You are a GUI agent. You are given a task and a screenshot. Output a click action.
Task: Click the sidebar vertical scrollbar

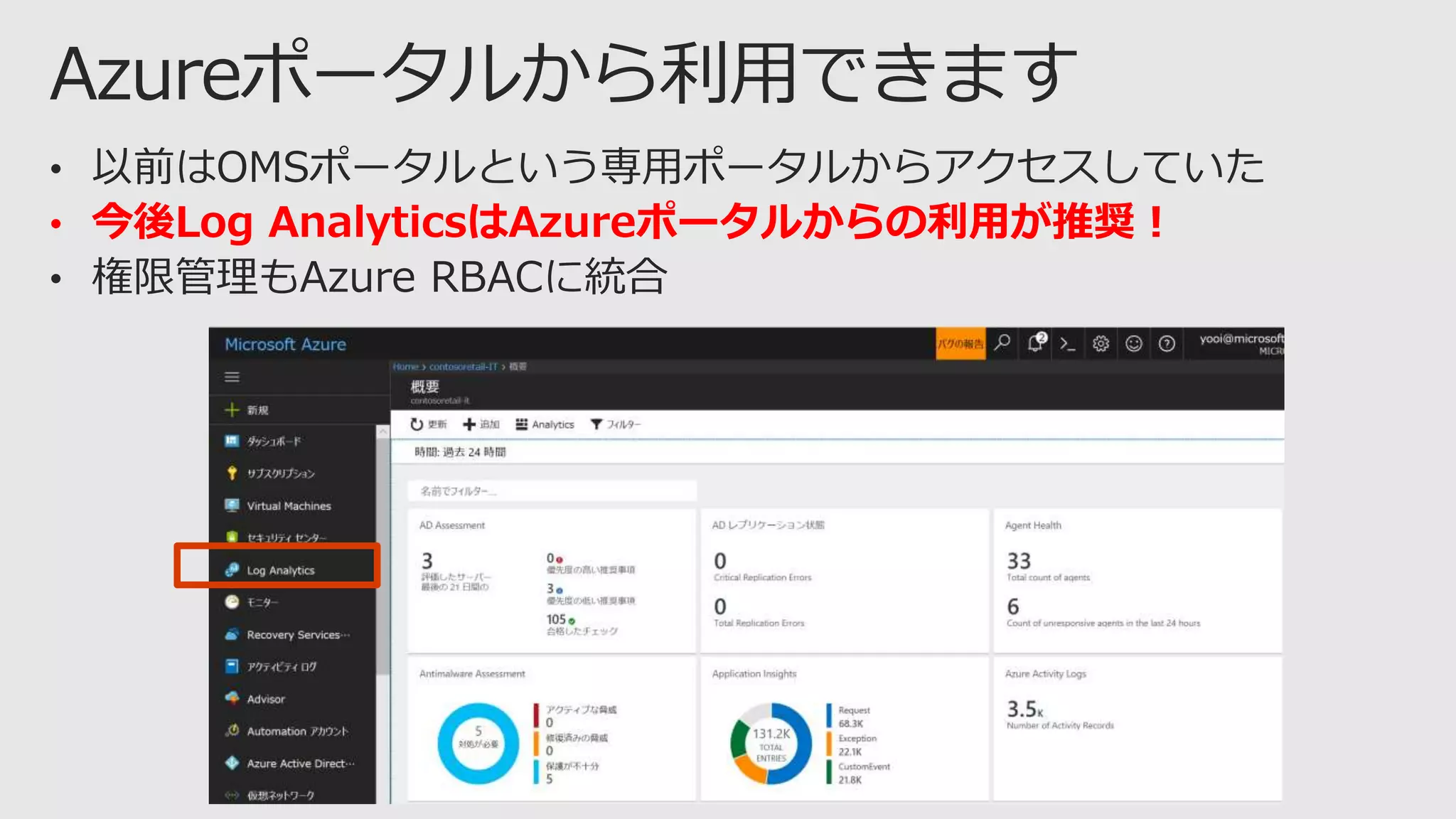[383, 555]
